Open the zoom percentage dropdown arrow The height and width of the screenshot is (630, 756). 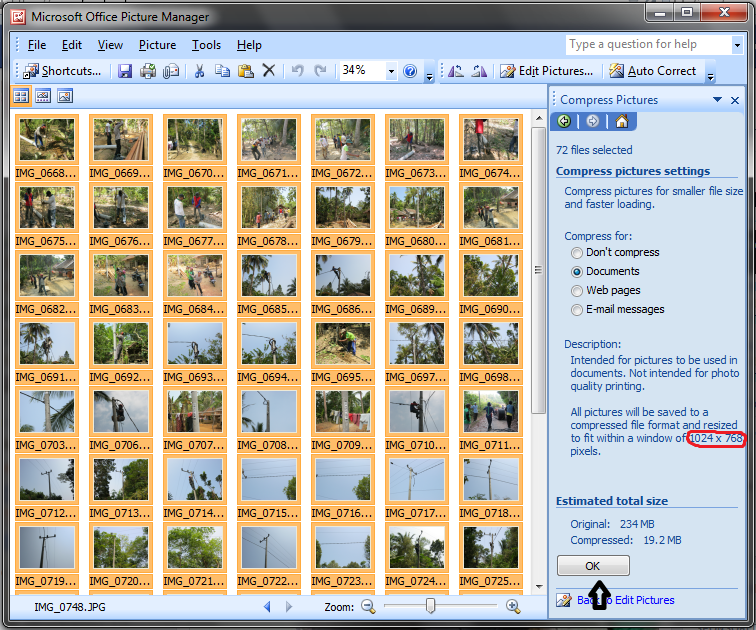click(392, 71)
